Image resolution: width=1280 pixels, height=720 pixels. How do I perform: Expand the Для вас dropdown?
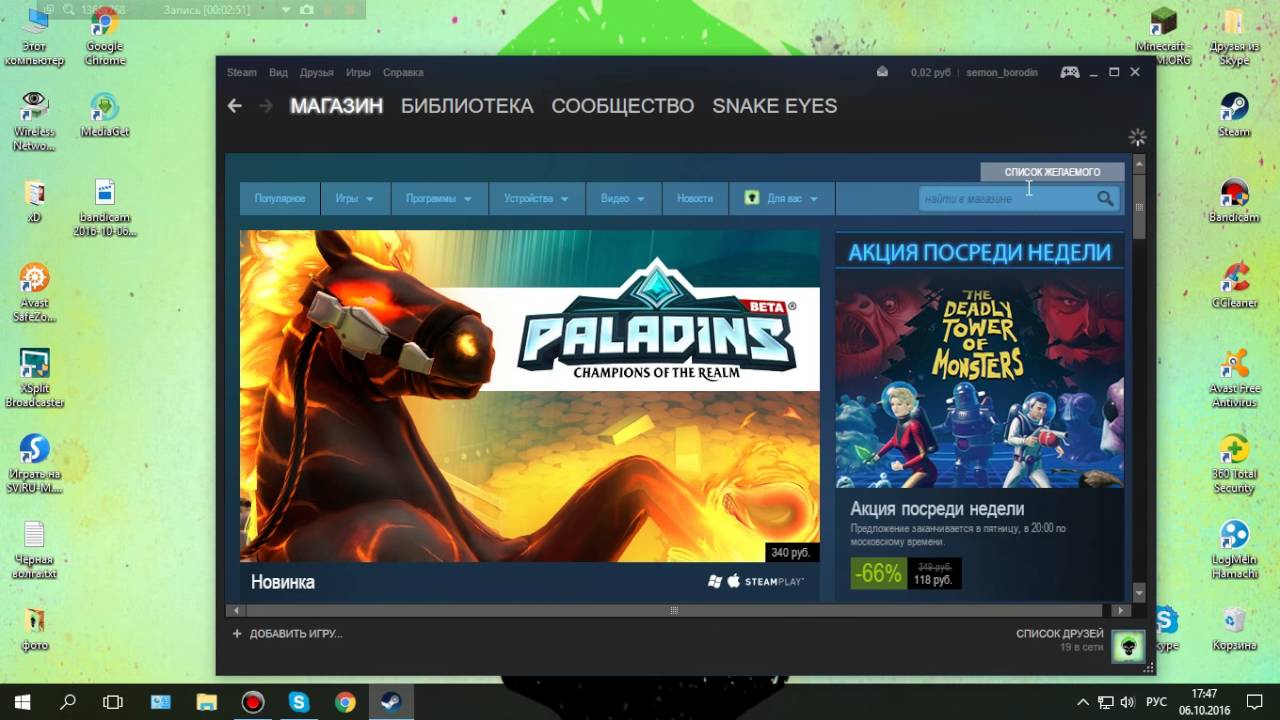click(782, 199)
